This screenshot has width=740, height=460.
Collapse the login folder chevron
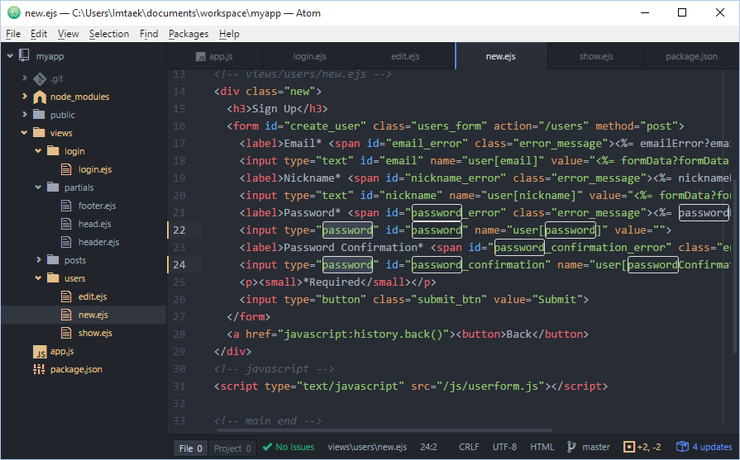[x=38, y=151]
